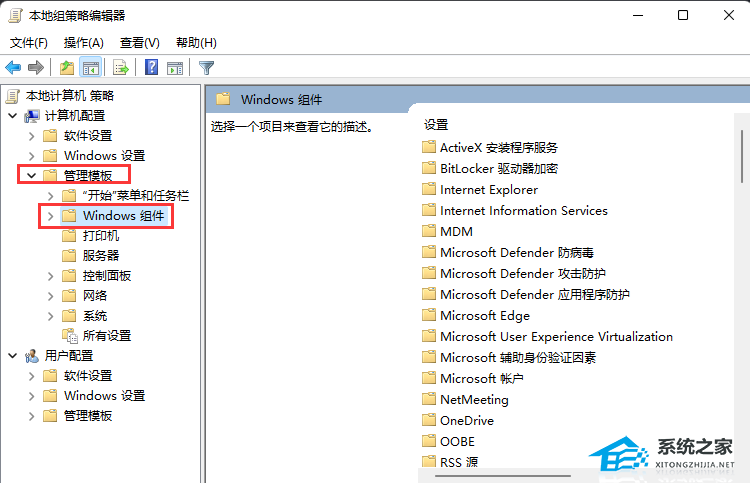750x483 pixels.
Task: Collapse the 管理模板 tree node
Action: pos(32,176)
